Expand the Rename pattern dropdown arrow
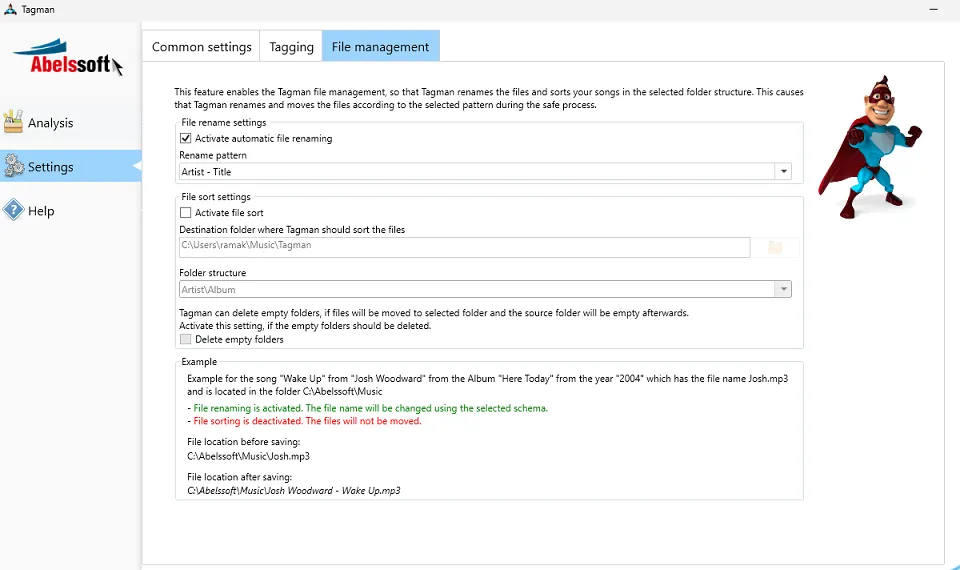960x570 pixels. pyautogui.click(x=783, y=172)
